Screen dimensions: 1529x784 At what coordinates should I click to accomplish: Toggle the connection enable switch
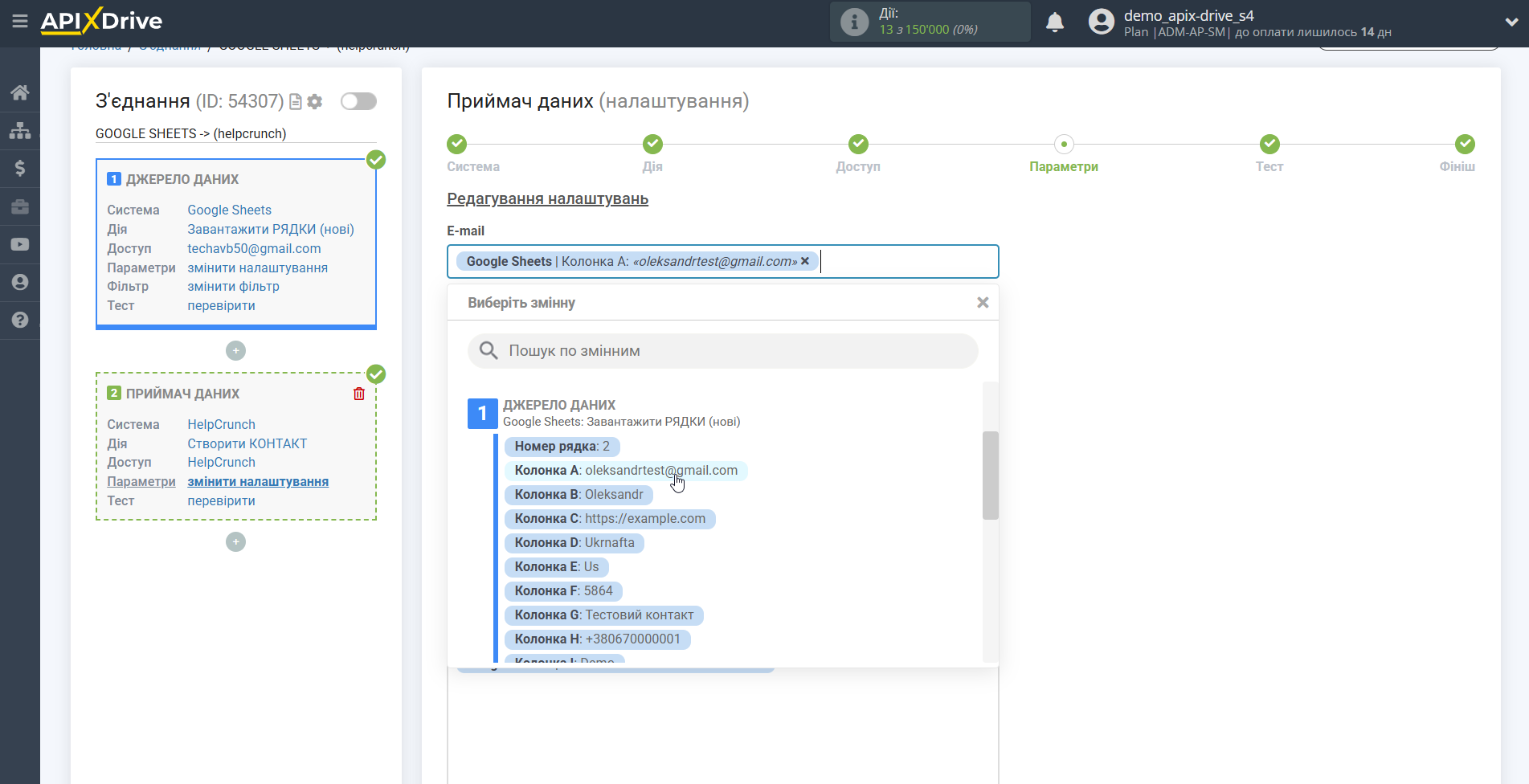358,101
